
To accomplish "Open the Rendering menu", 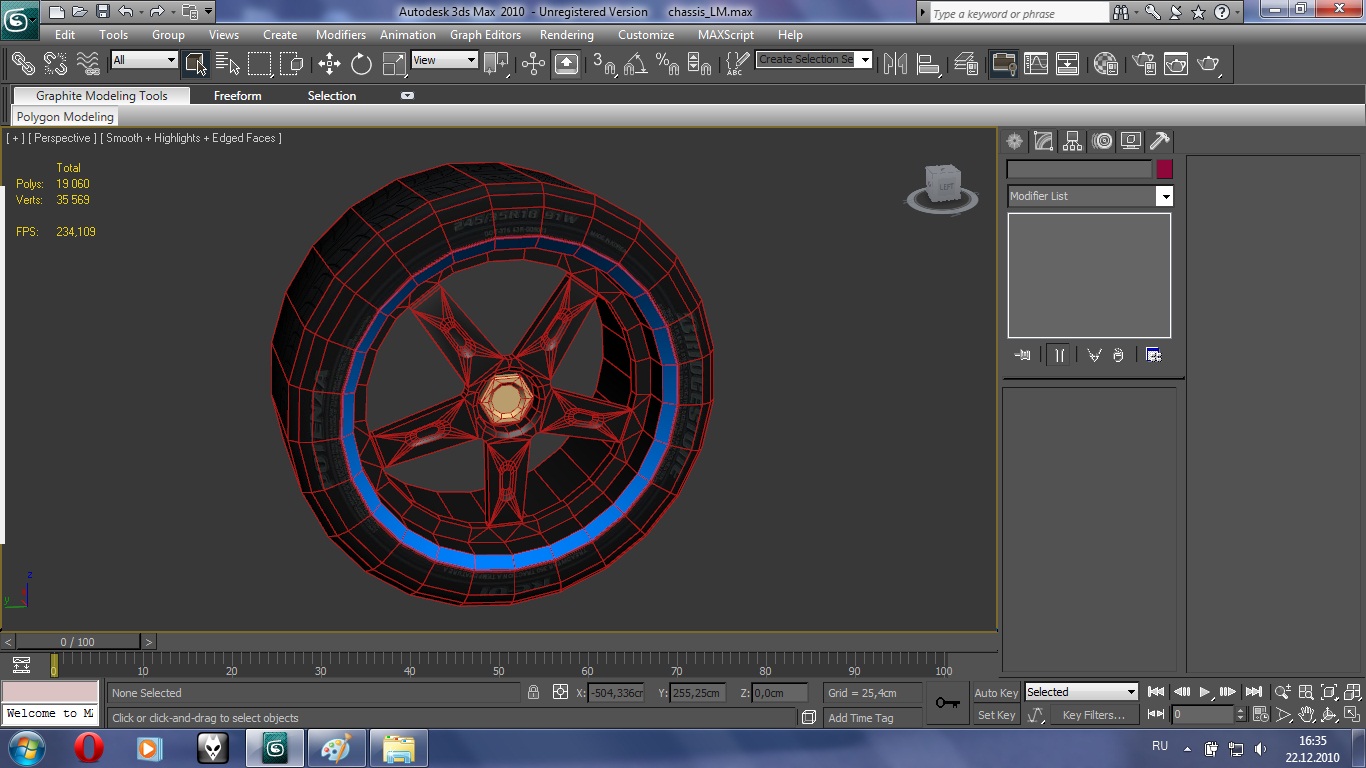I will (566, 35).
